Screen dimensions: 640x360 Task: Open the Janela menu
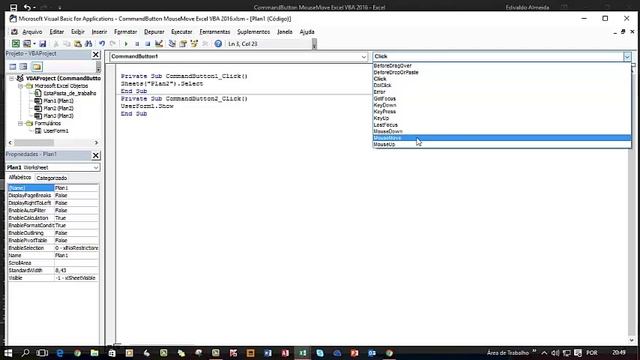click(284, 32)
